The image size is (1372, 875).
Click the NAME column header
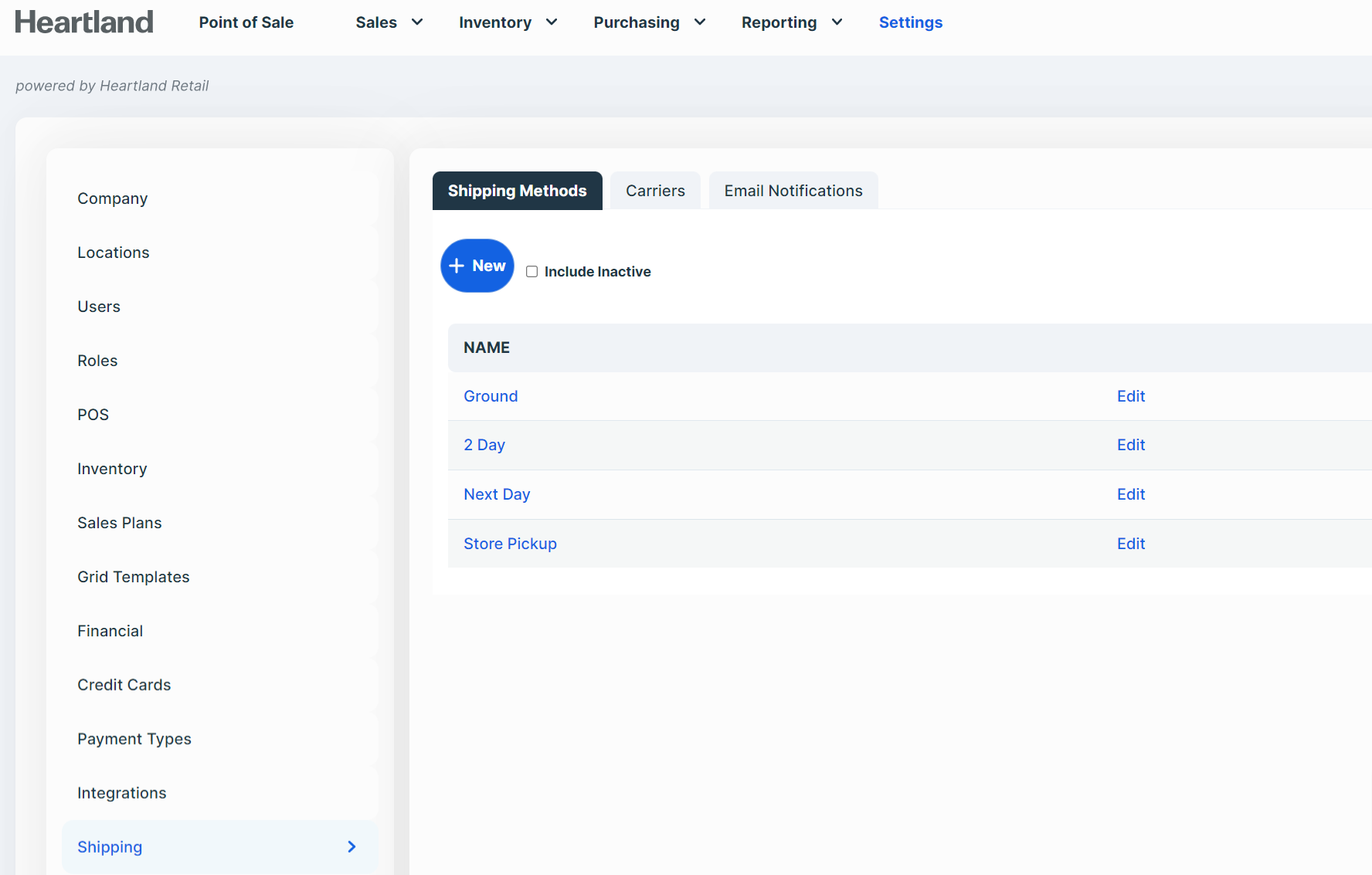tap(487, 348)
